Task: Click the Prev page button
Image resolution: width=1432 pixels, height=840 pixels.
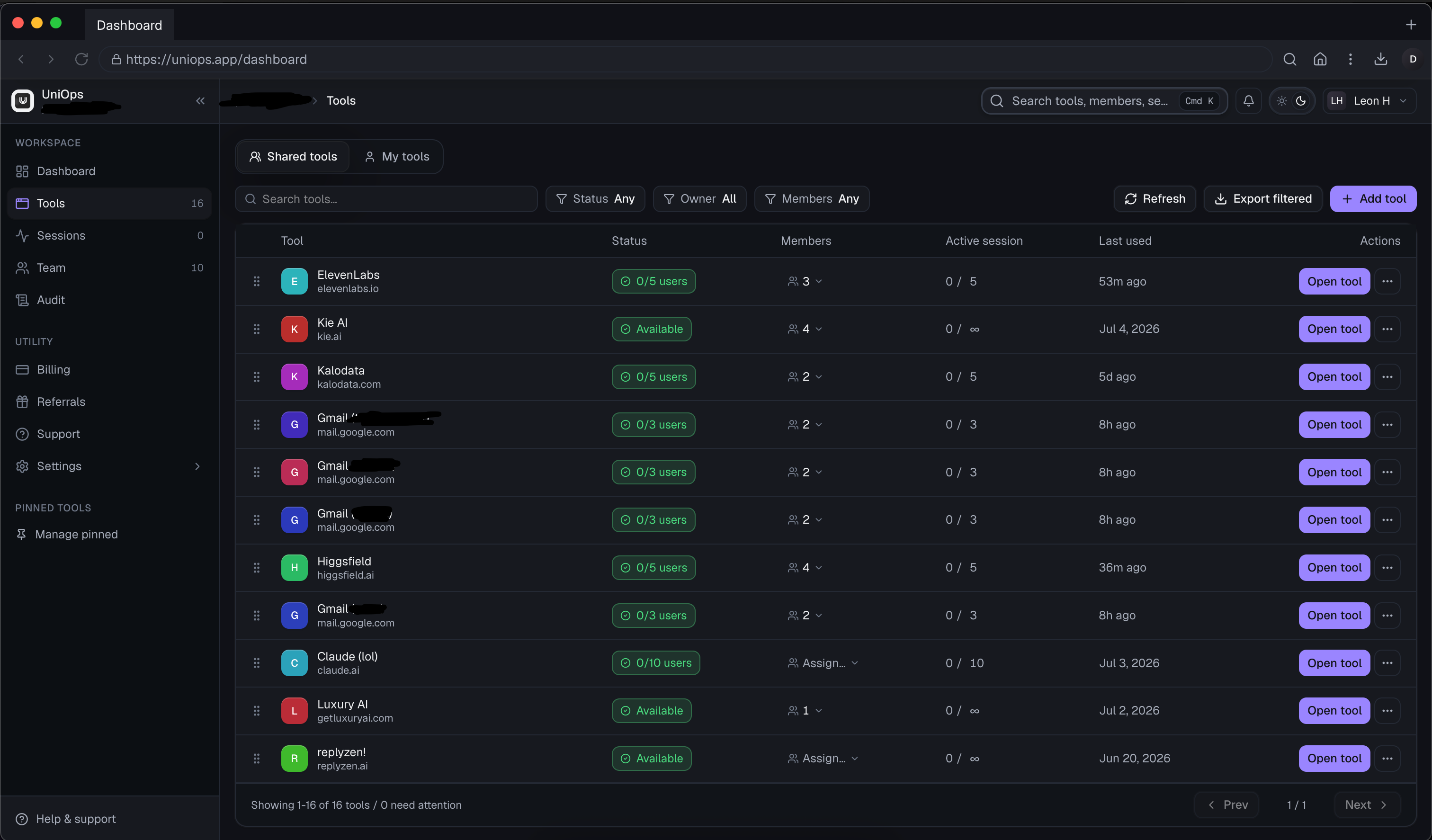Action: coord(1226,805)
